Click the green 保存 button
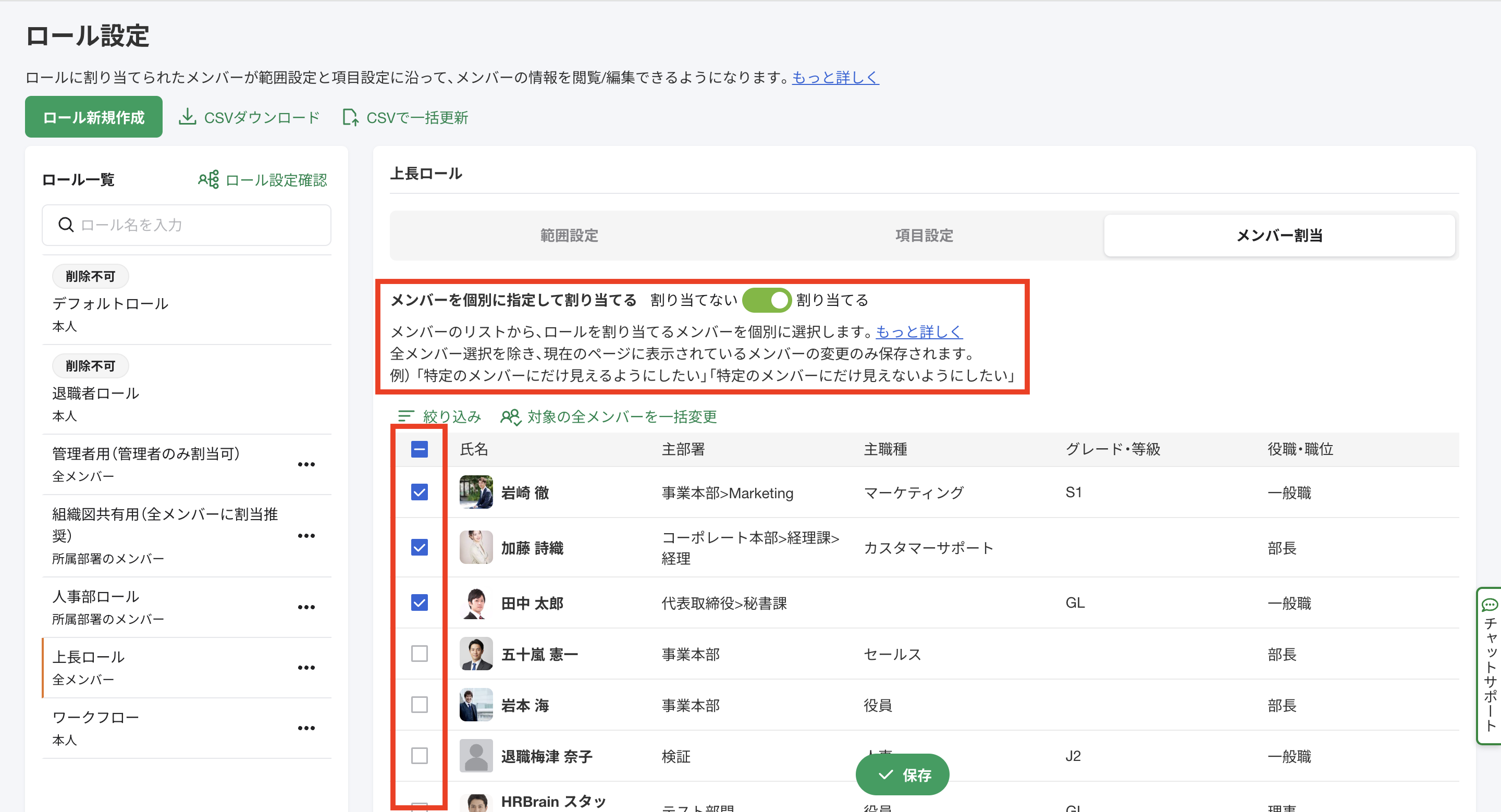This screenshot has width=1501, height=812. click(902, 774)
